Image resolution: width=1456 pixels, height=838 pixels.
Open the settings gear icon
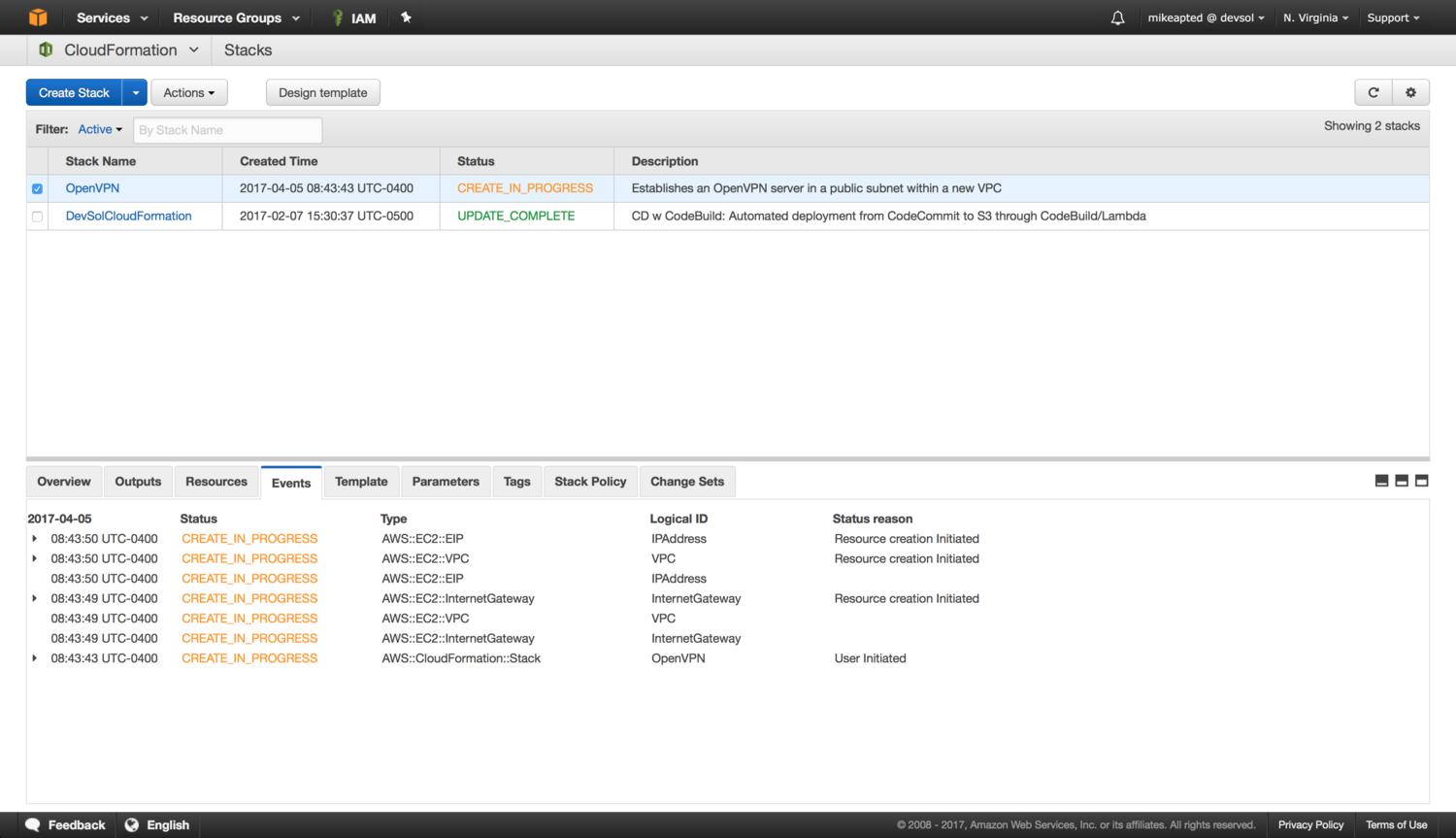1410,92
